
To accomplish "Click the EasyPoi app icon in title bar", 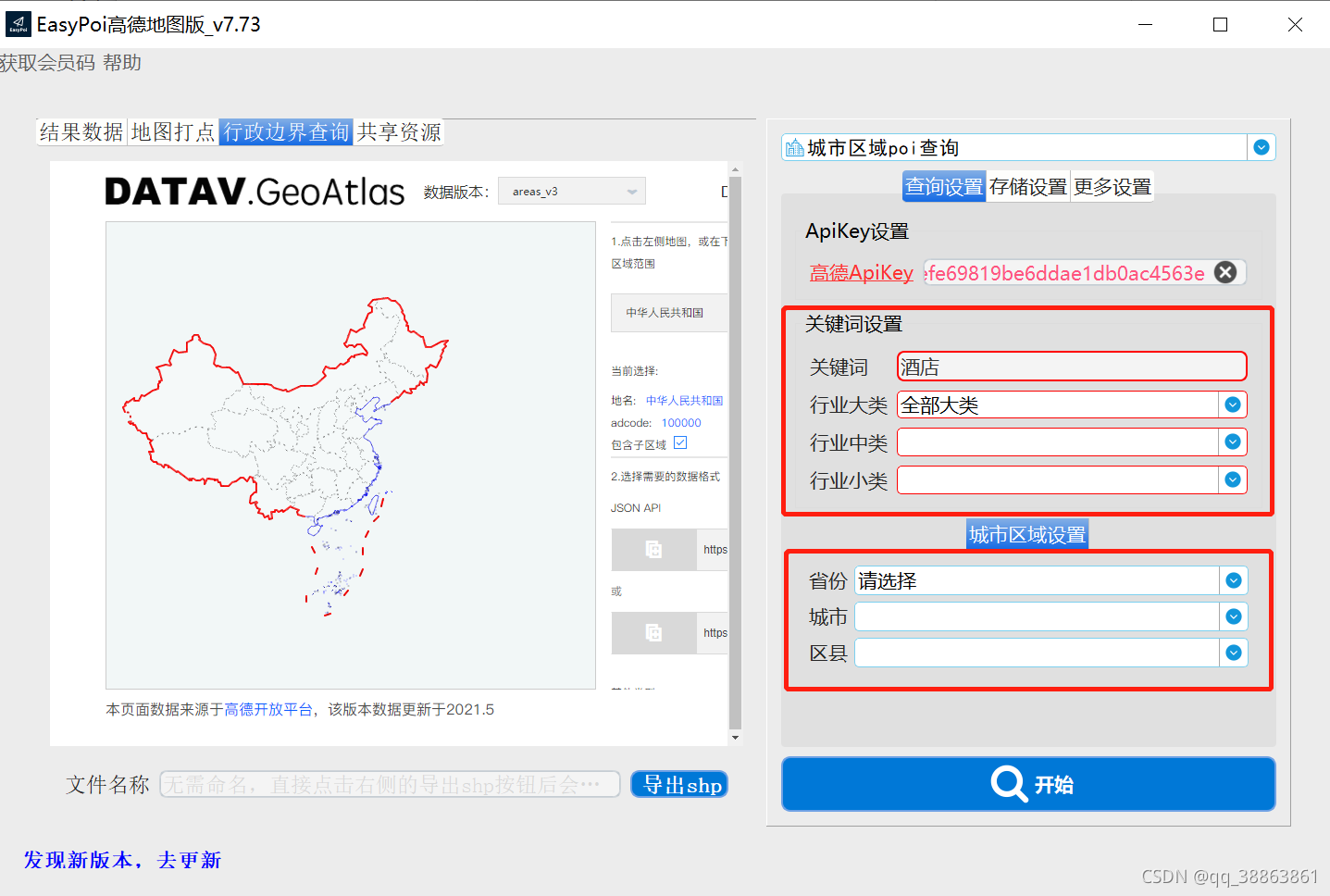I will tap(18, 24).
